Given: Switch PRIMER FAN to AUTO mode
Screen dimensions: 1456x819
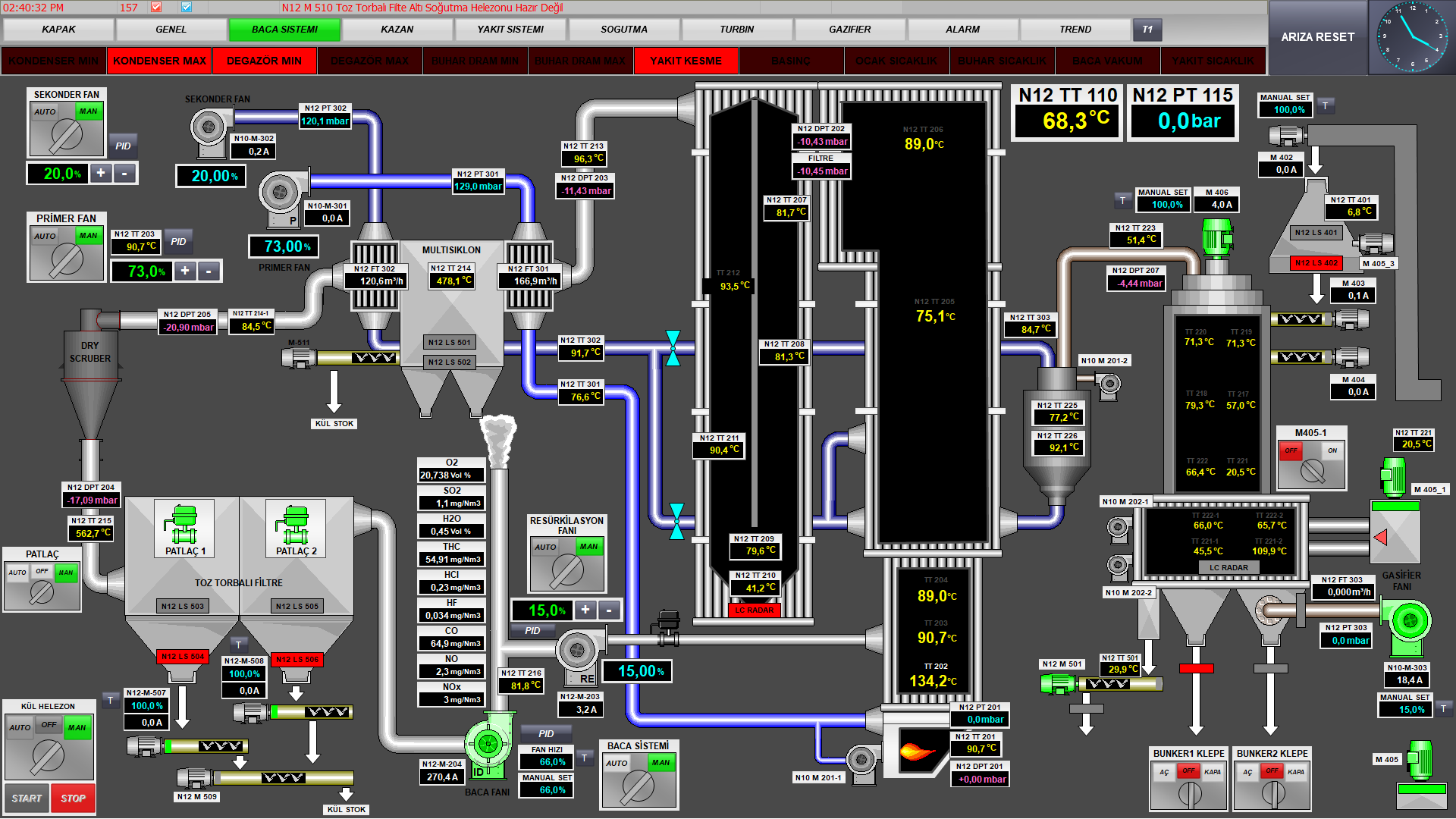Looking at the screenshot, I should tap(45, 236).
